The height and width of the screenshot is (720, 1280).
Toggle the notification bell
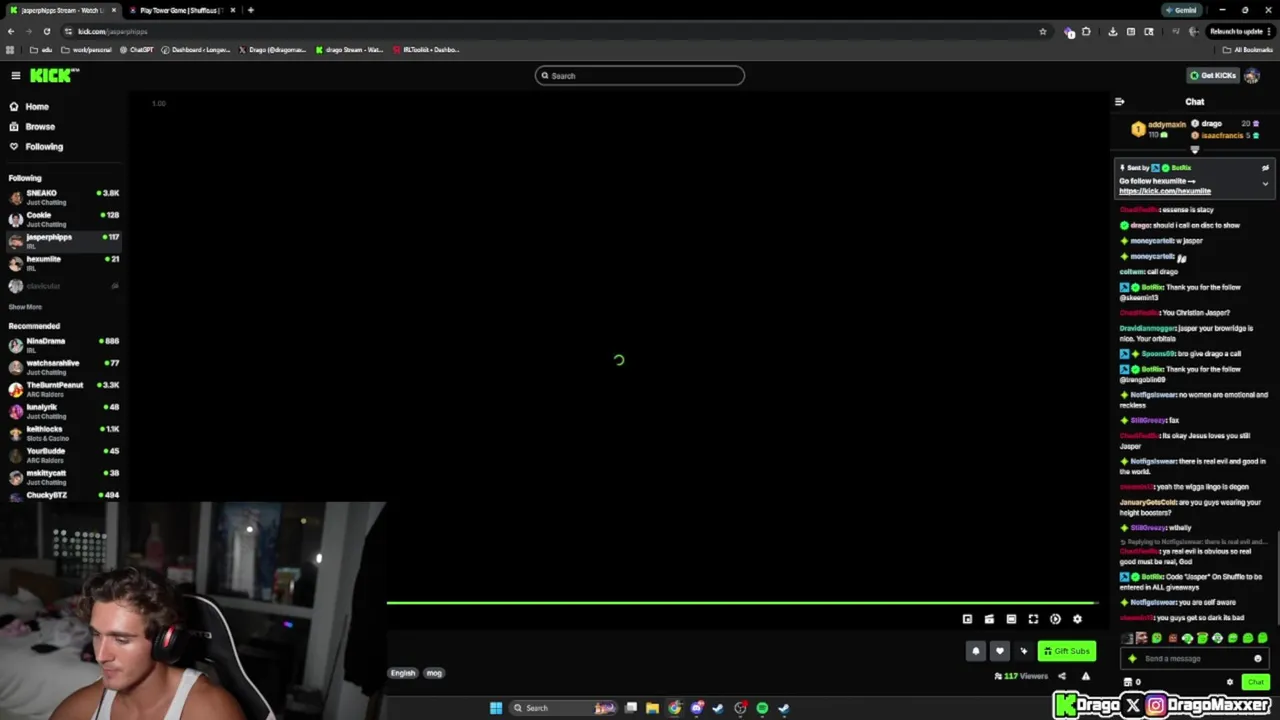tap(976, 651)
